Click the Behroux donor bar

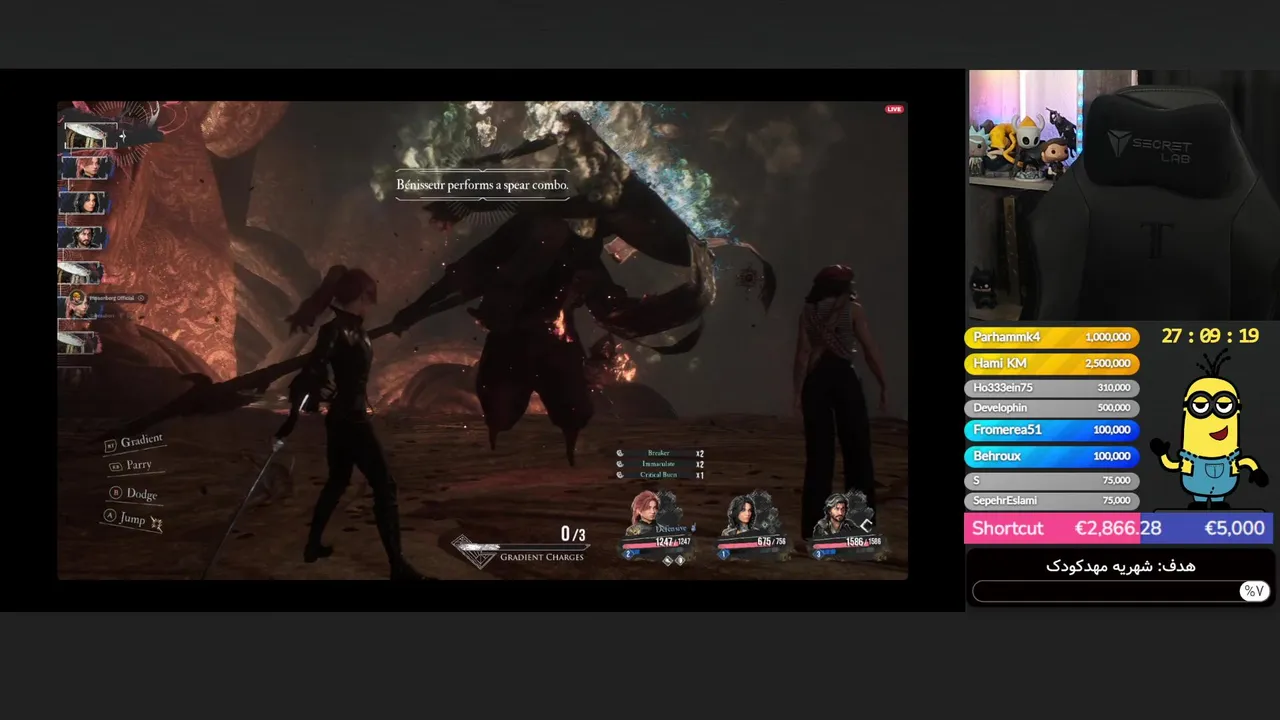(x=1051, y=456)
